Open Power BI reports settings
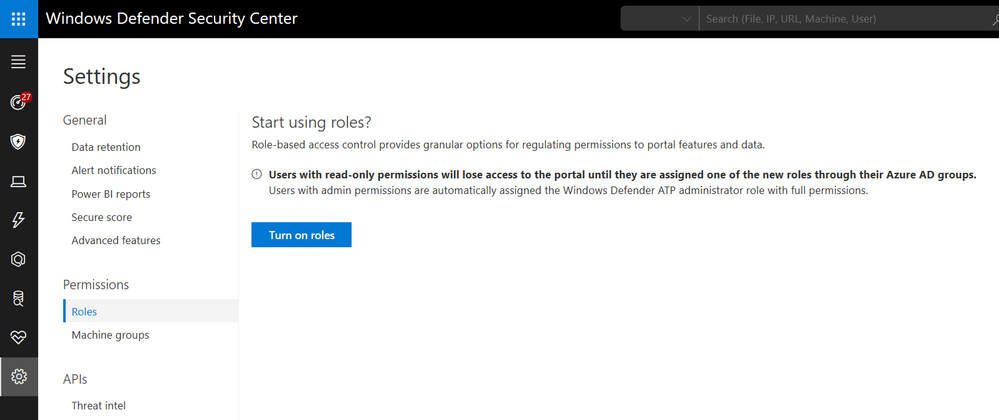Viewport: 999px width, 420px height. (111, 194)
